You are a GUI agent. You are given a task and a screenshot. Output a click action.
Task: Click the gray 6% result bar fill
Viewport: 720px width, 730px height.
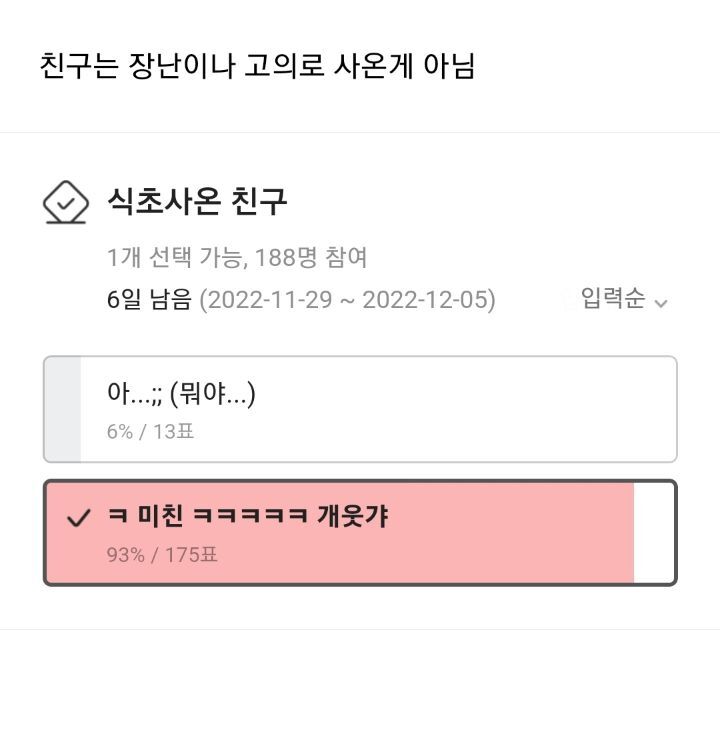pos(63,409)
